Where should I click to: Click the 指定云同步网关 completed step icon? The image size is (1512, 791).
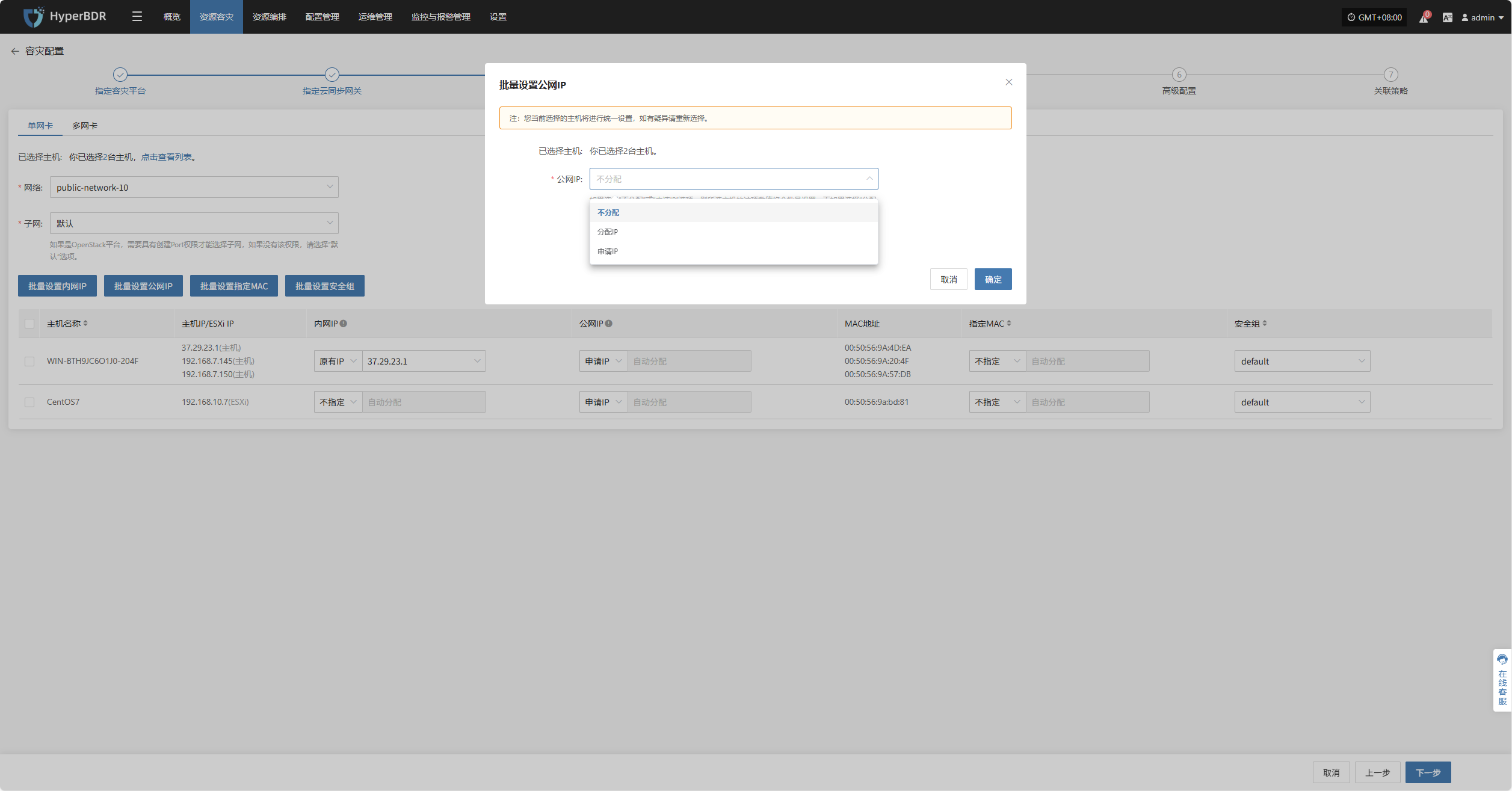332,75
